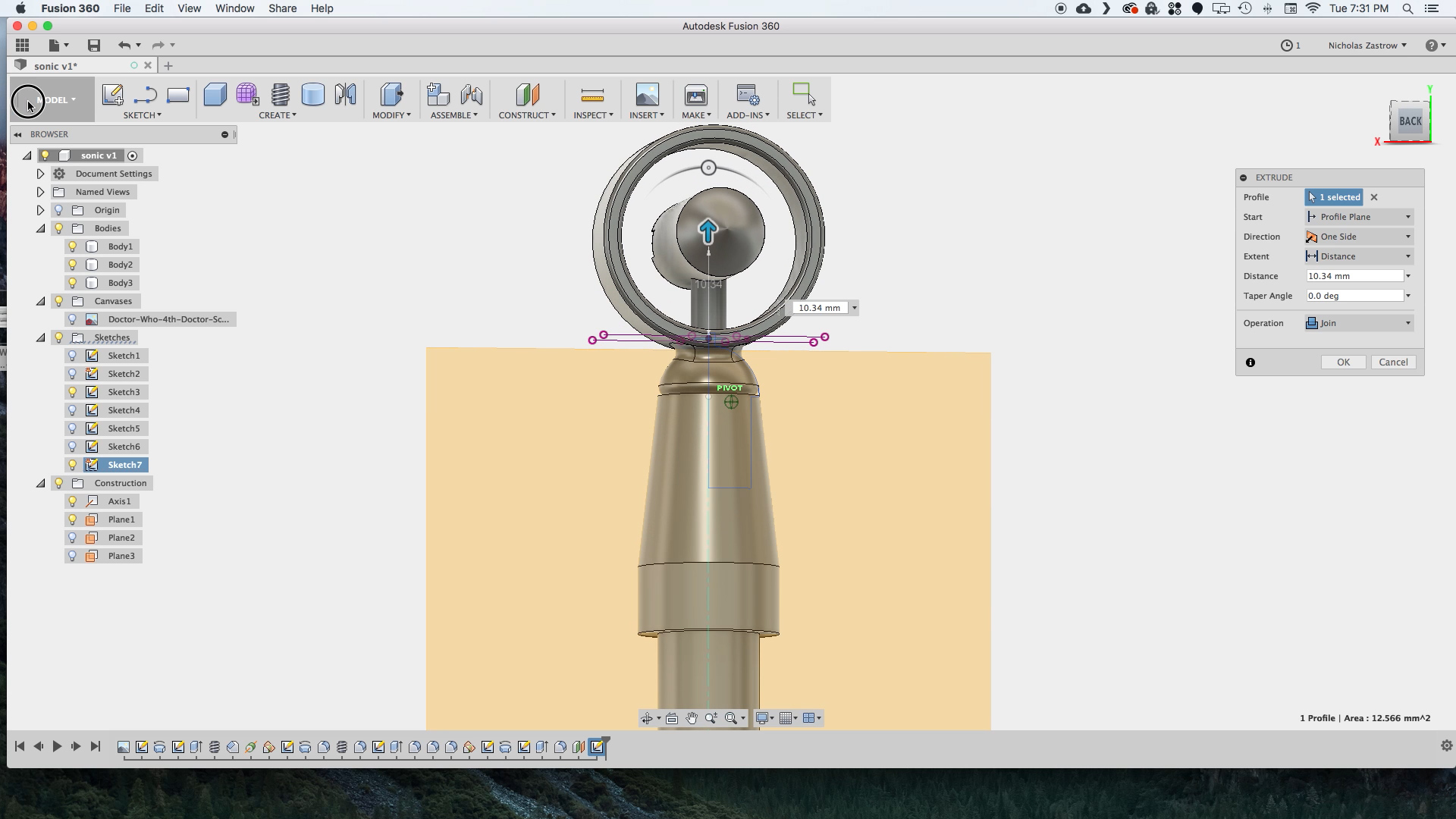
Task: Toggle visibility of Sketch4
Action: click(73, 410)
